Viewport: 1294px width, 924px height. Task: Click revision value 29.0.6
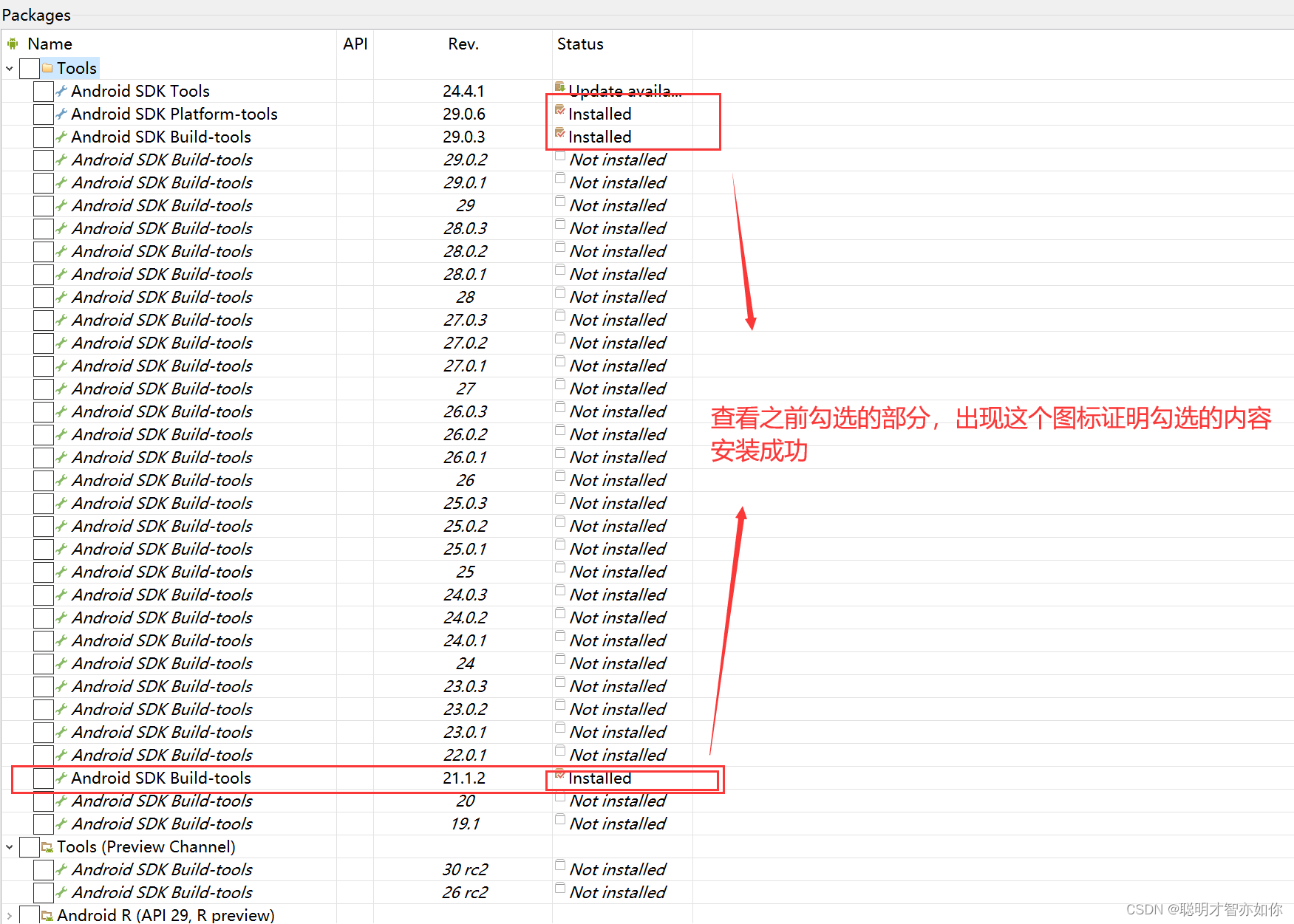464,114
